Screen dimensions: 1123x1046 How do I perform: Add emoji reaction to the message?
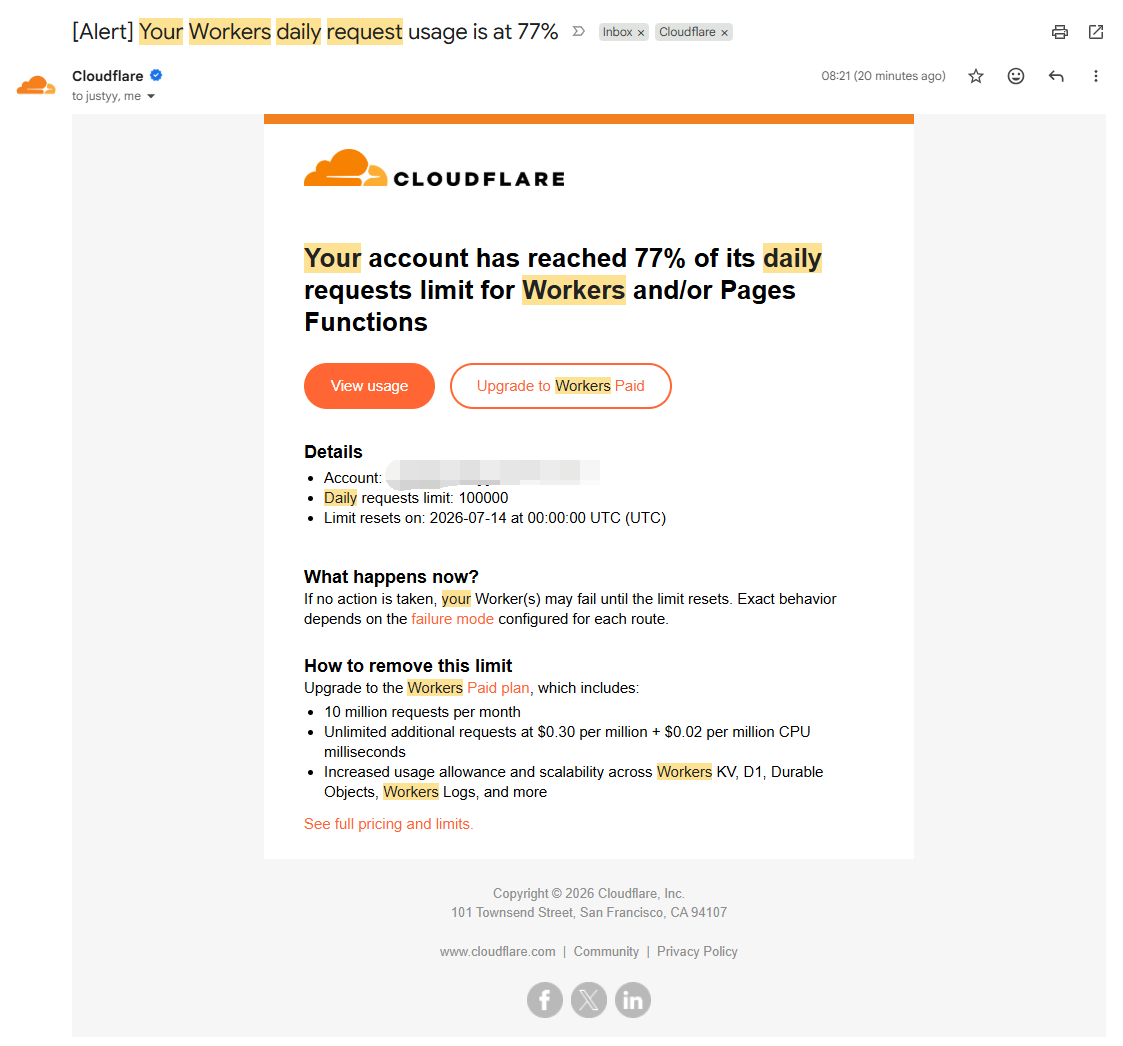(x=1016, y=76)
